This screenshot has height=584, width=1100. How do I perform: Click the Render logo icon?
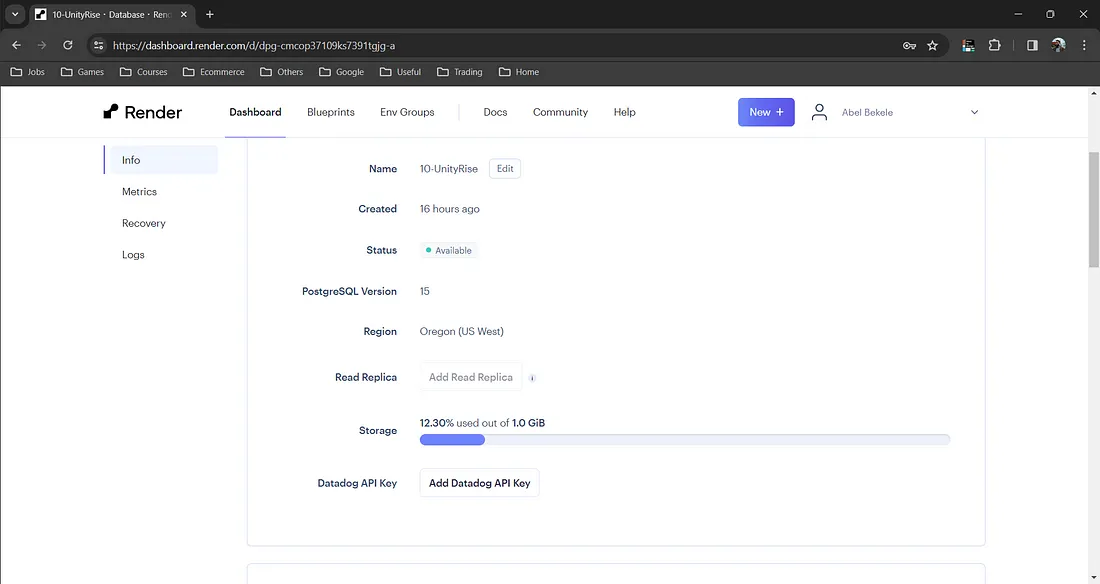click(110, 111)
